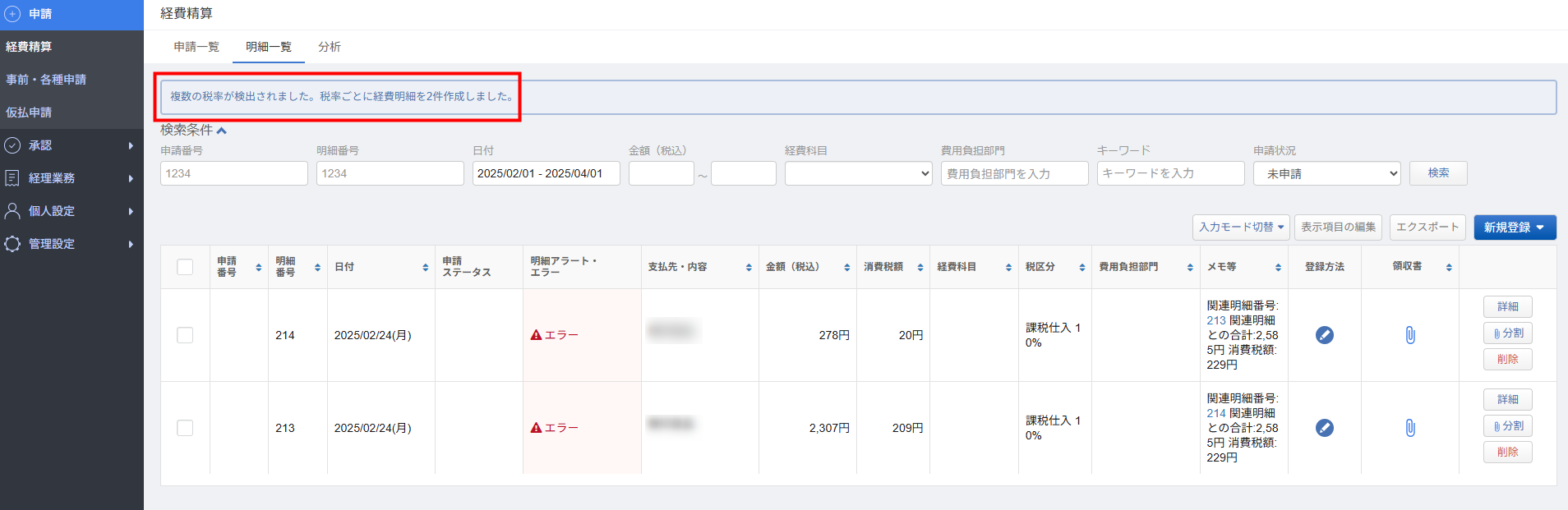Open receipt paperclip icon for row 214
Screen dimensions: 1568x510
[x=1409, y=335]
